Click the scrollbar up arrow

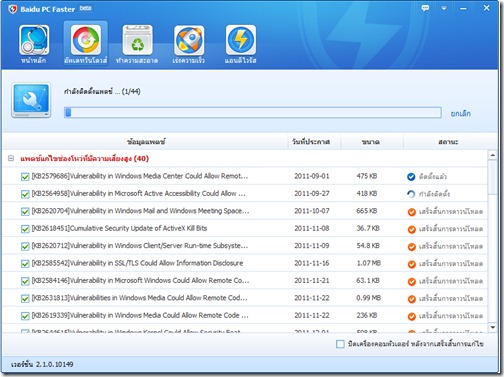coord(493,155)
